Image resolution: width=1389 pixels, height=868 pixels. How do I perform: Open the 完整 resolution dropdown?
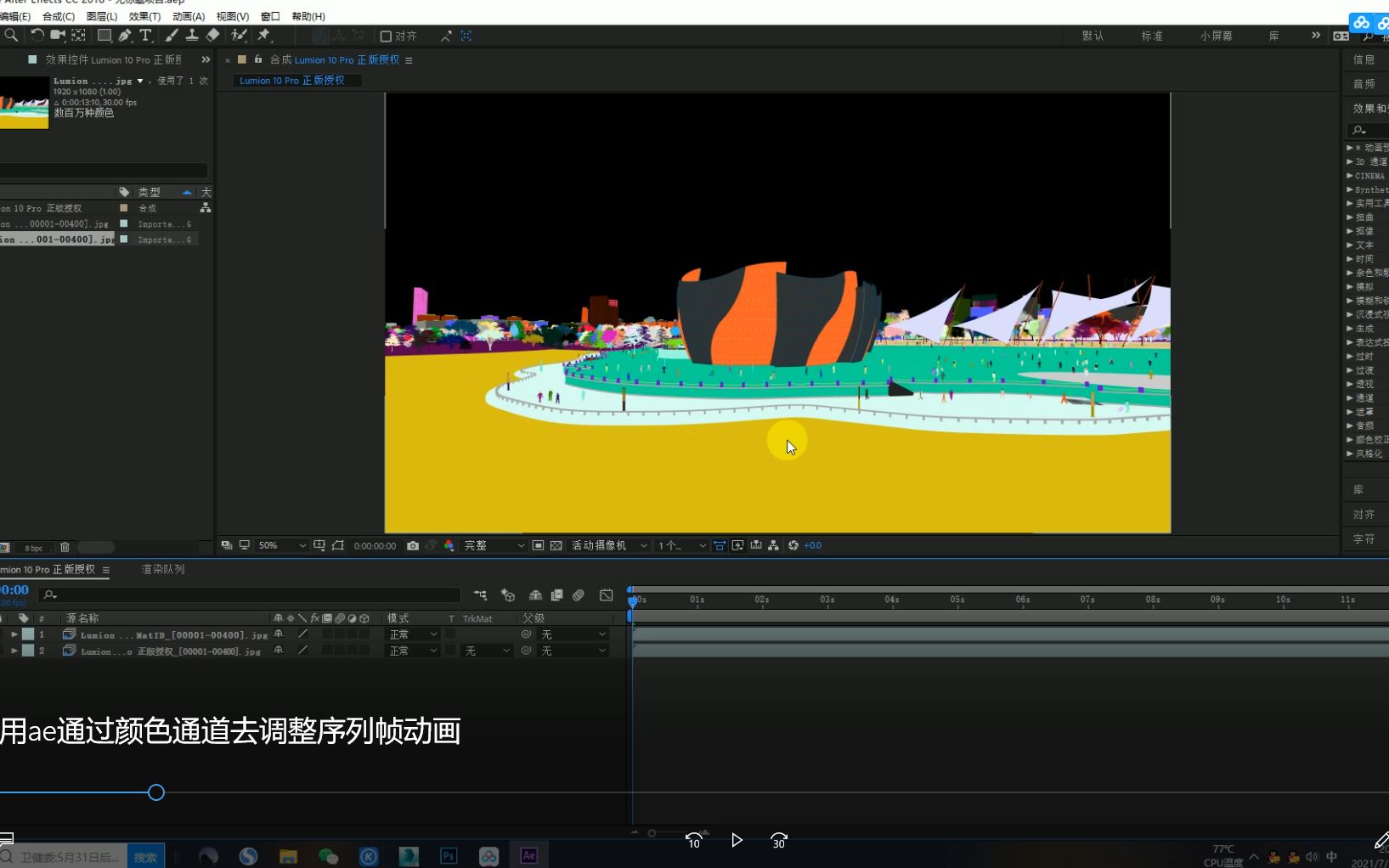point(494,546)
